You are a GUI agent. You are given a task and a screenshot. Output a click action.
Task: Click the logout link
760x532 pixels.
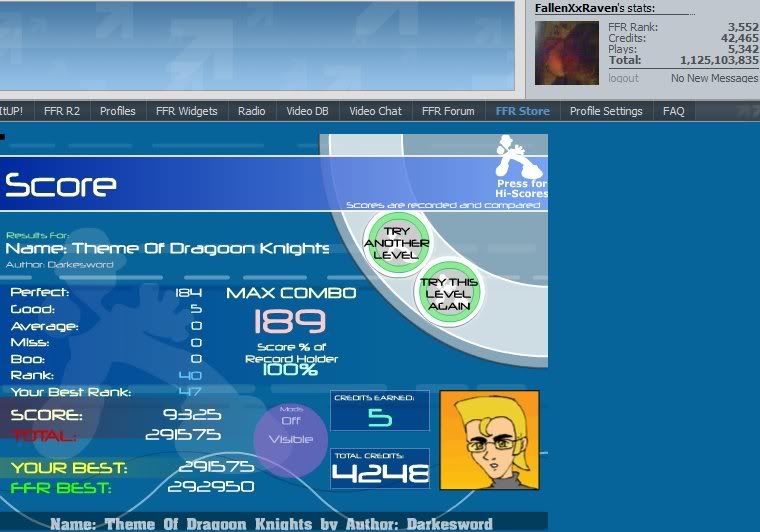point(623,78)
